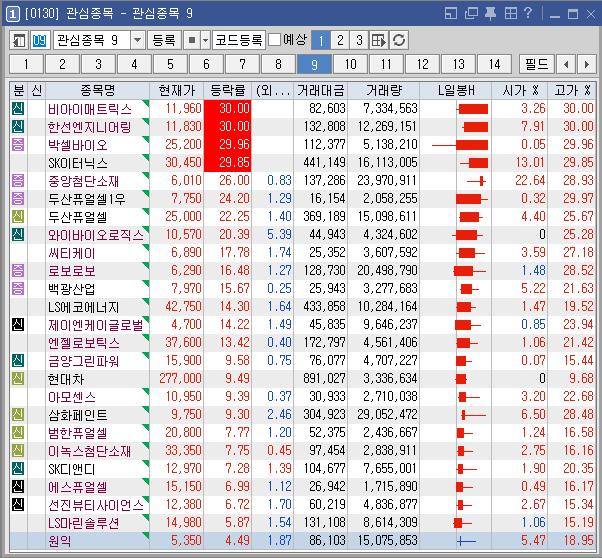Select the 선진뷰티사이언스 stock name

96,505
